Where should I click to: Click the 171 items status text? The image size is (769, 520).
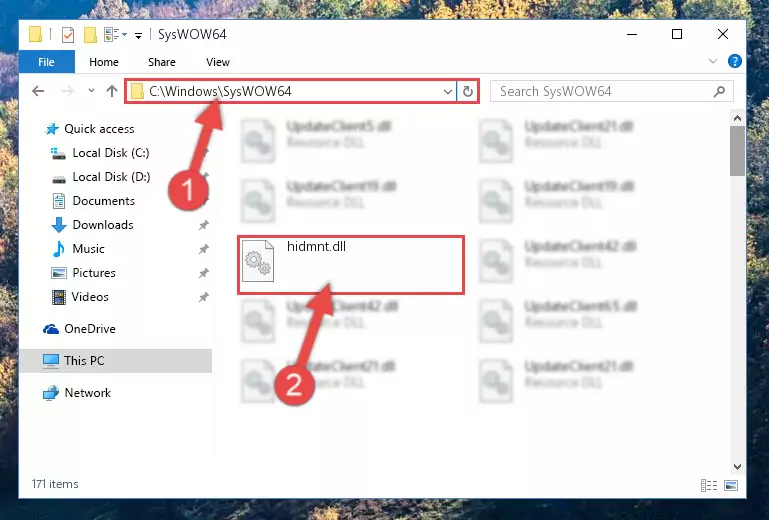55,484
